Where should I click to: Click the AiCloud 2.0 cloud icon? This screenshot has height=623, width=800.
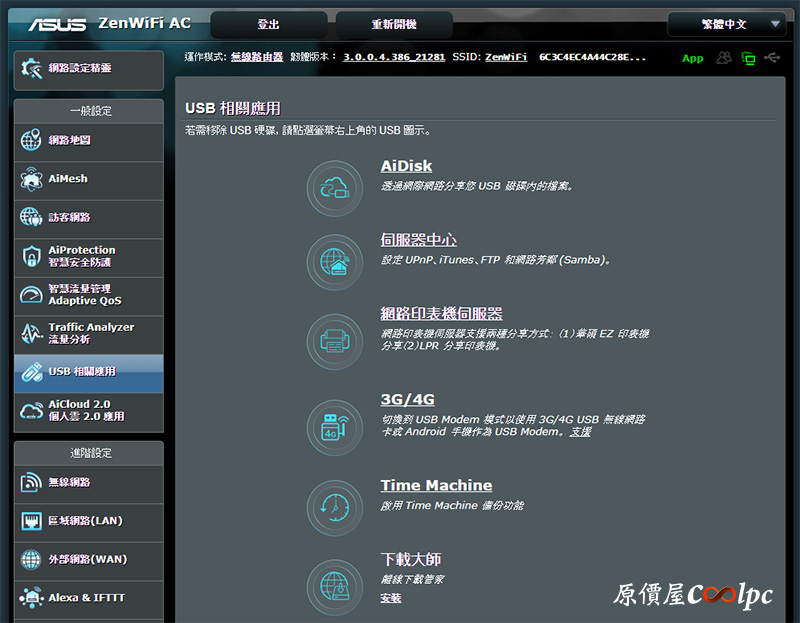click(x=31, y=411)
